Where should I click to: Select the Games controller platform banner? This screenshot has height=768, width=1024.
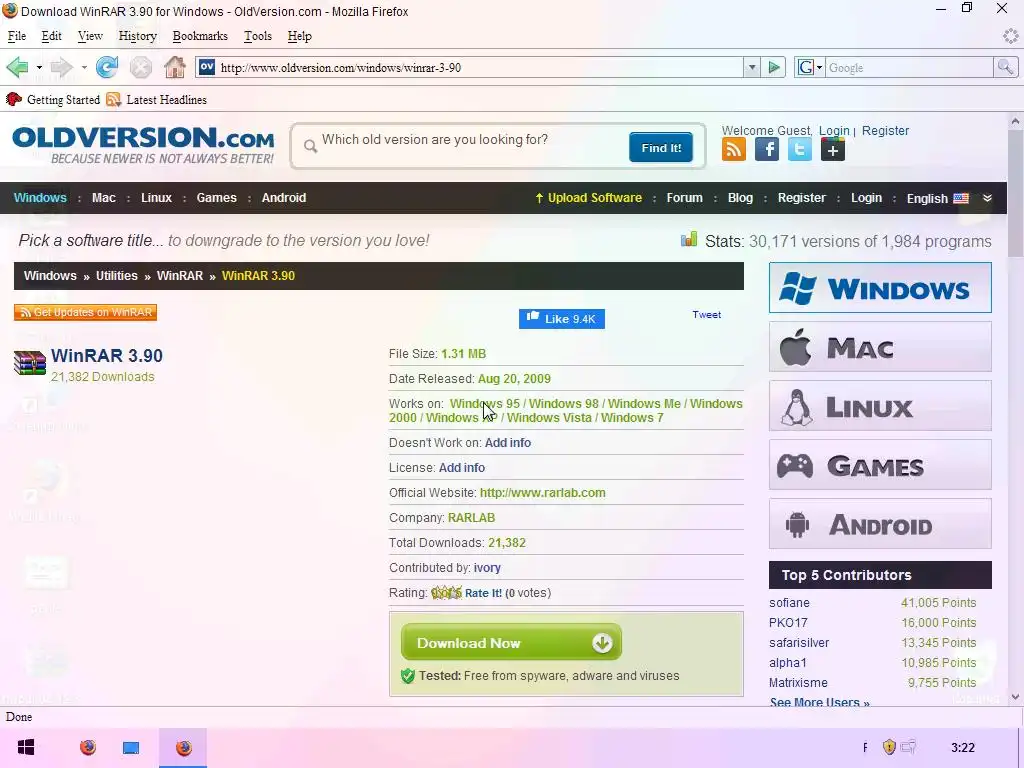point(880,465)
